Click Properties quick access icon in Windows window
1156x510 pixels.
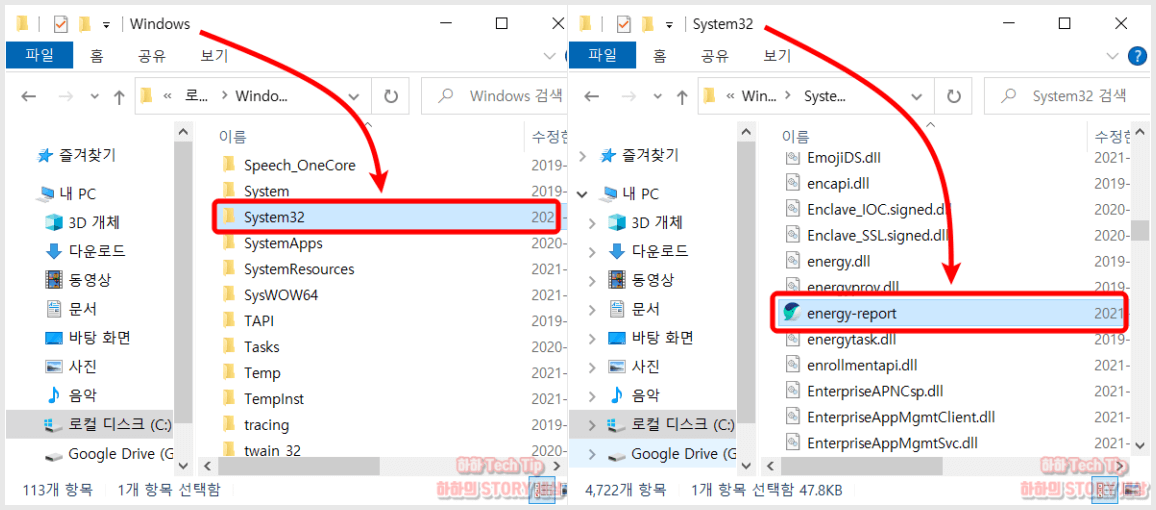coord(61,24)
